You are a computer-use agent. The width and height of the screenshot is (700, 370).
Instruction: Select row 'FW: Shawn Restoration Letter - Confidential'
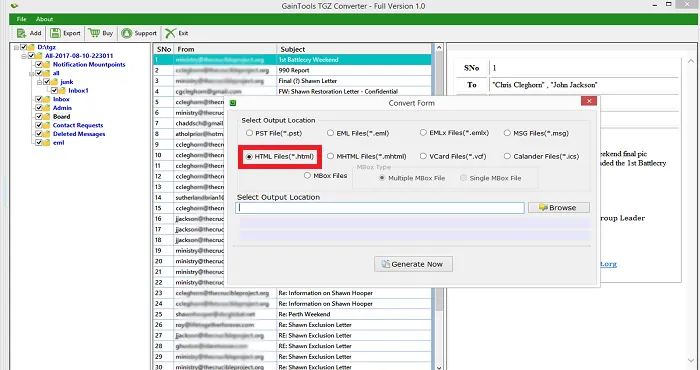tap(293, 91)
